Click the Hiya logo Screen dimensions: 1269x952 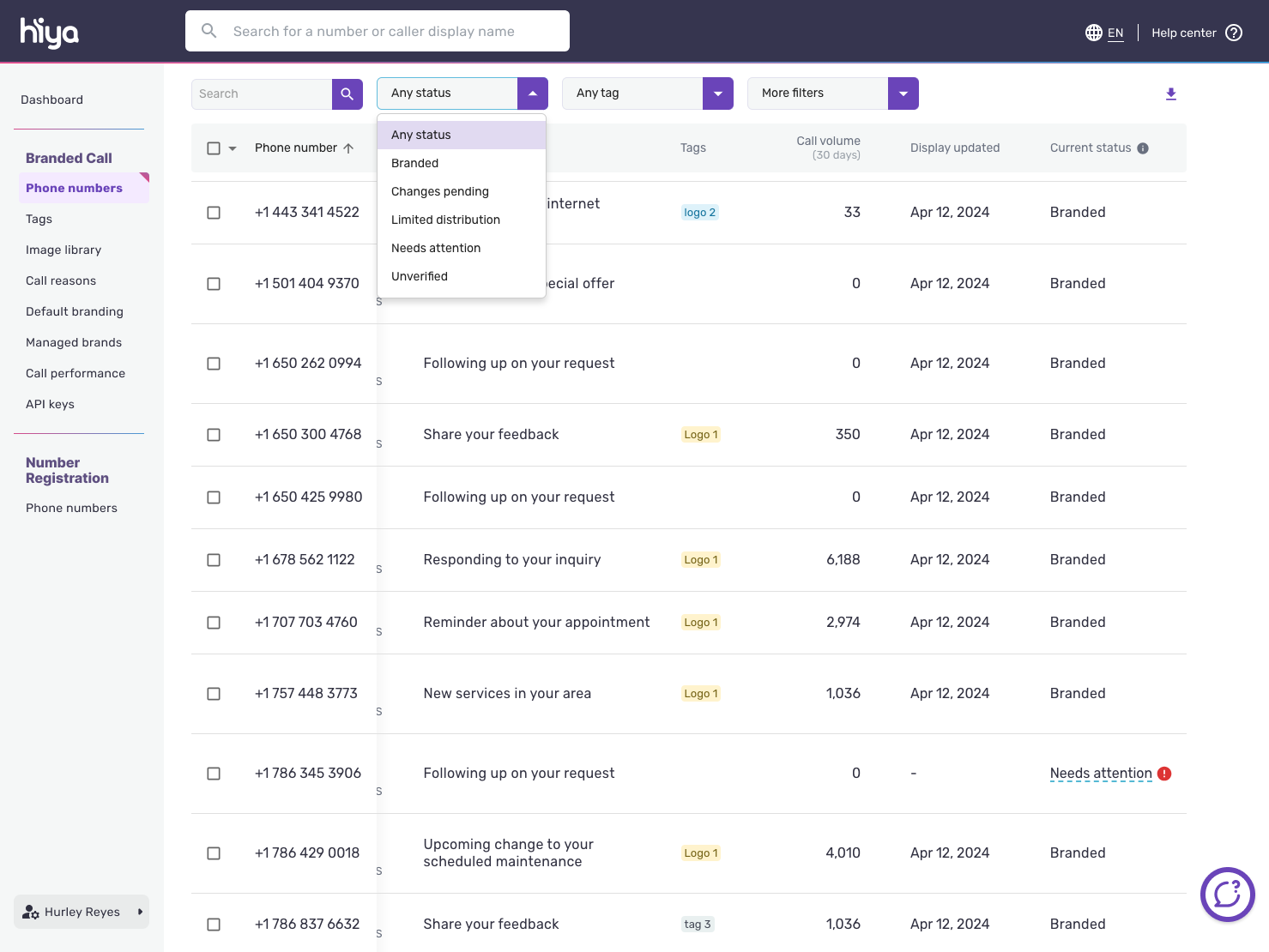[49, 32]
